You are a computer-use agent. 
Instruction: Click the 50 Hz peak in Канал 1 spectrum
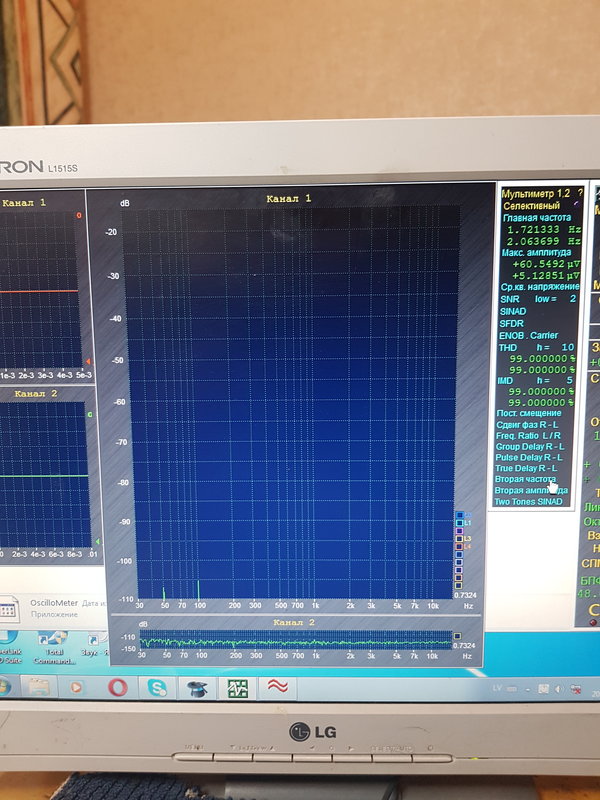(x=164, y=593)
